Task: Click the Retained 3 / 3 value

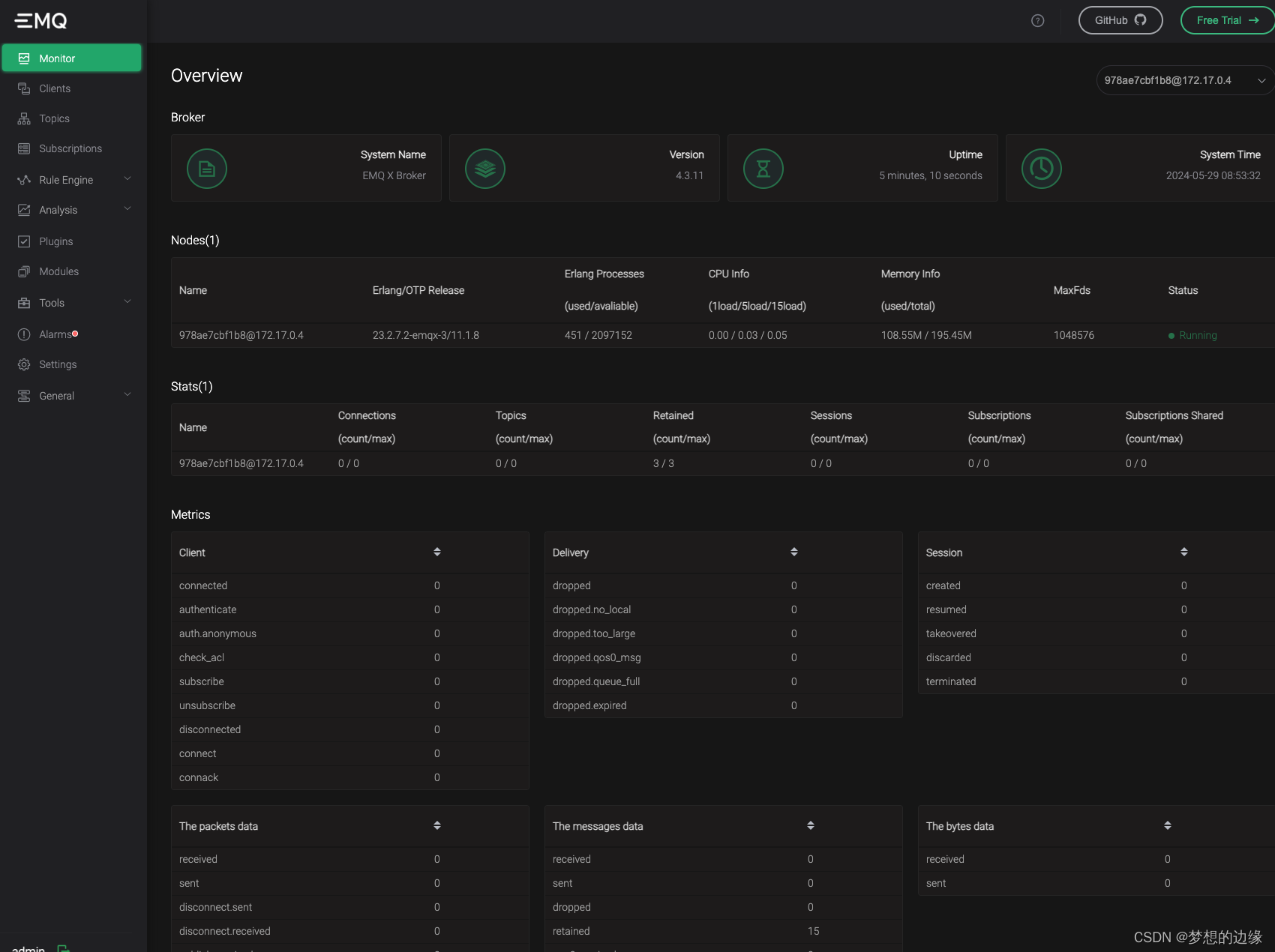Action: [x=664, y=463]
